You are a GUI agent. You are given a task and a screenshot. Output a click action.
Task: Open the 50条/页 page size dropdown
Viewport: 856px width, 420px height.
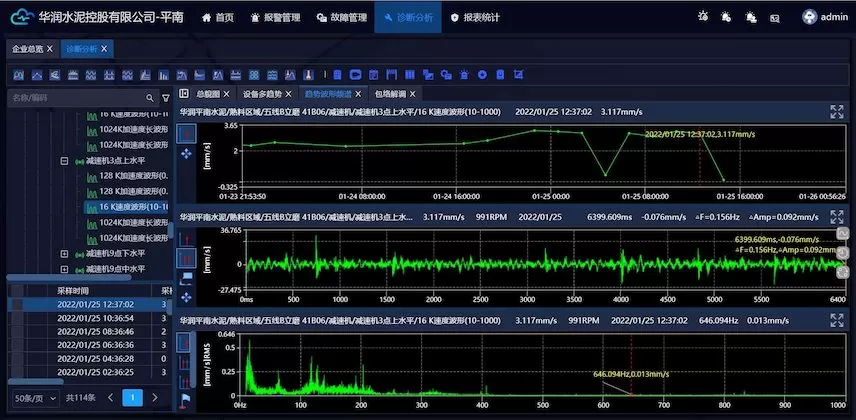tap(35, 398)
